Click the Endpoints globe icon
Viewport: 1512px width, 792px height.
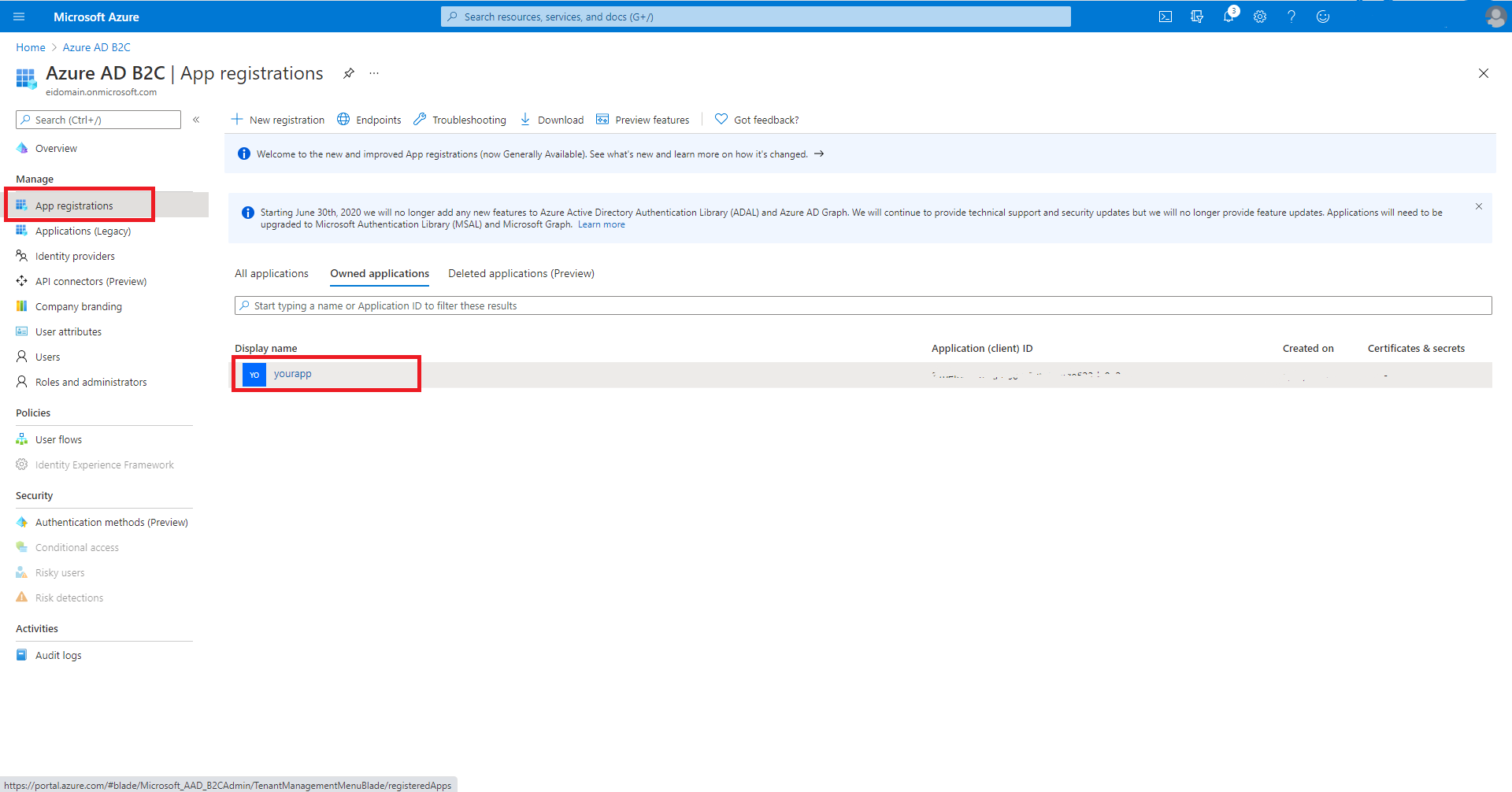[343, 119]
